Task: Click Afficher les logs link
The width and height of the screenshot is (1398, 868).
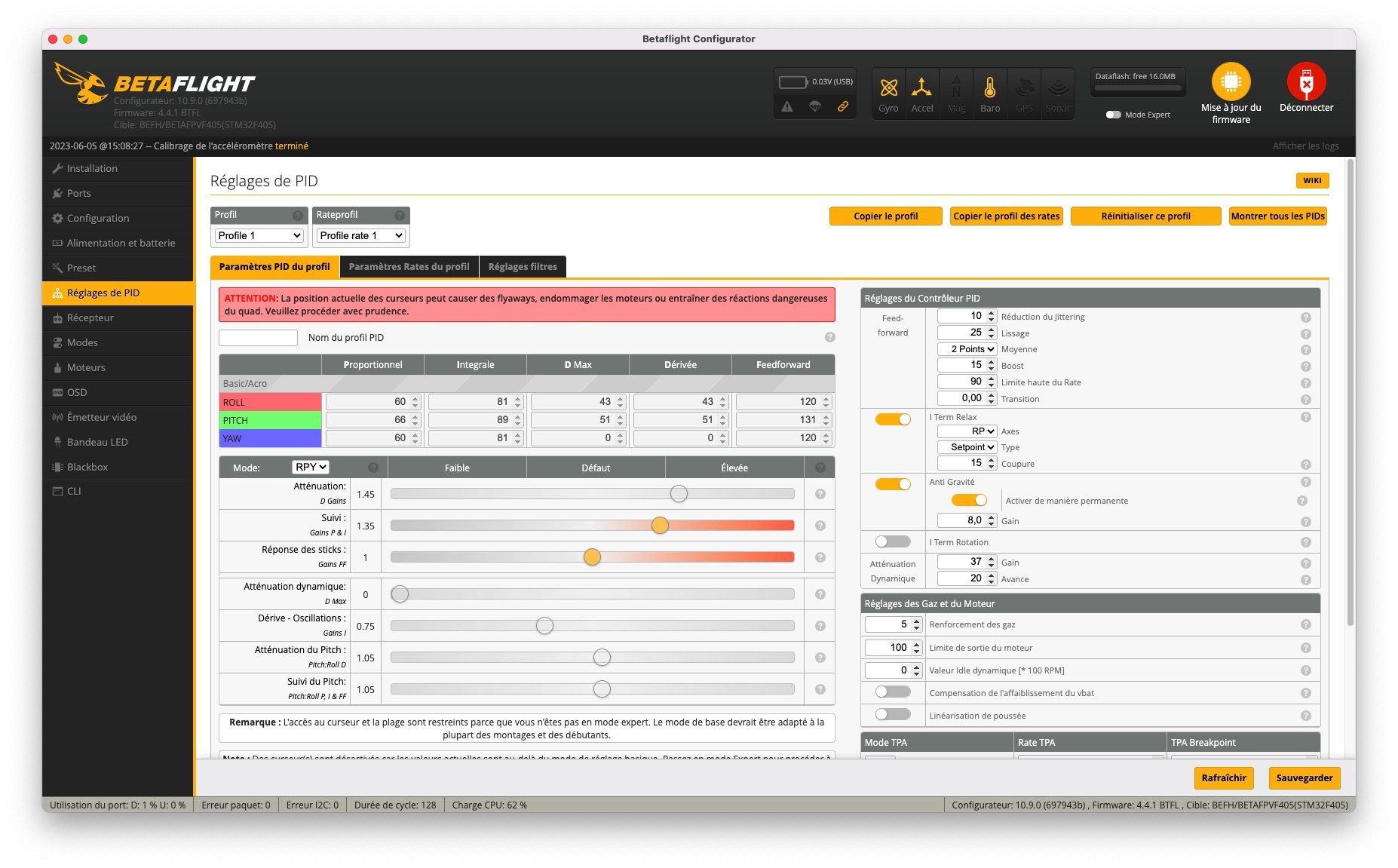Action: point(1305,146)
